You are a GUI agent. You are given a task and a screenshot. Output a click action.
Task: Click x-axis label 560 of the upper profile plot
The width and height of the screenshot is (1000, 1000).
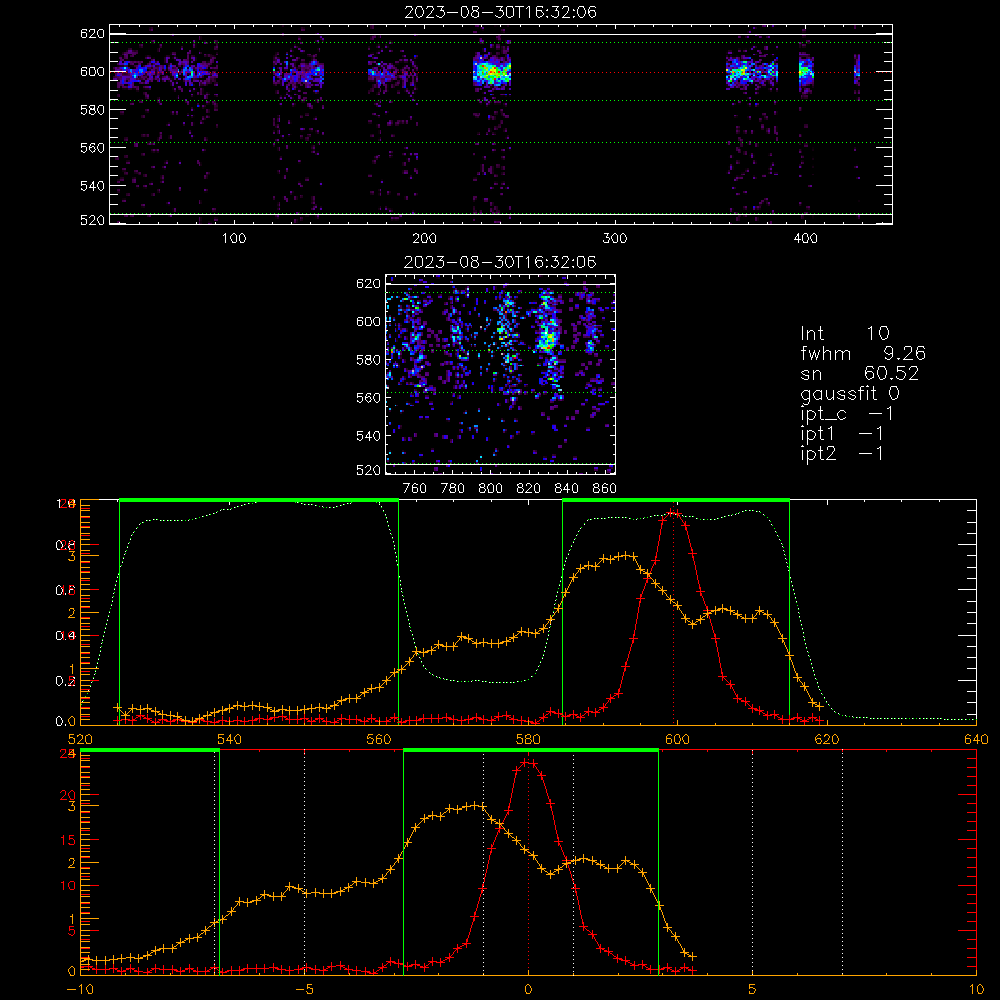(379, 739)
